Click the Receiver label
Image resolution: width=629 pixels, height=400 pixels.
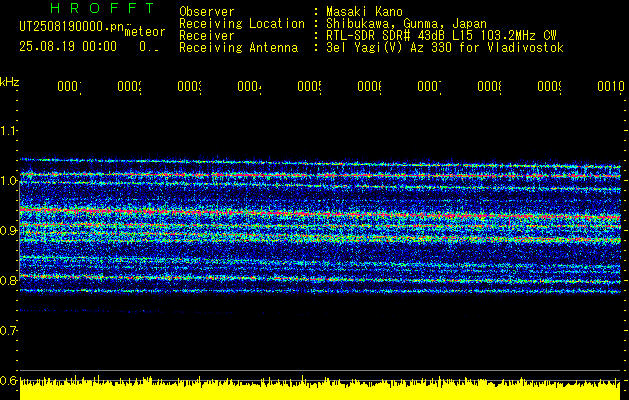pos(207,36)
